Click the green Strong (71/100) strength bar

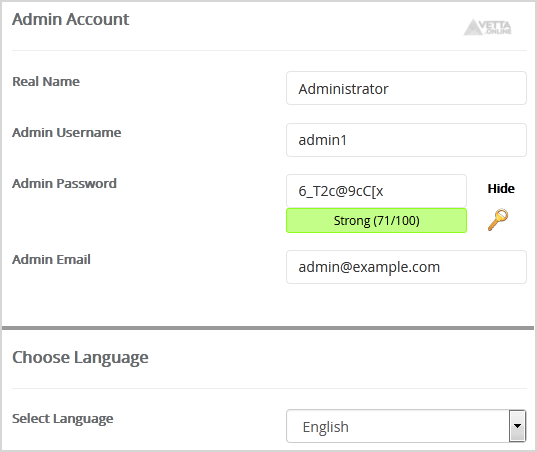pos(376,221)
